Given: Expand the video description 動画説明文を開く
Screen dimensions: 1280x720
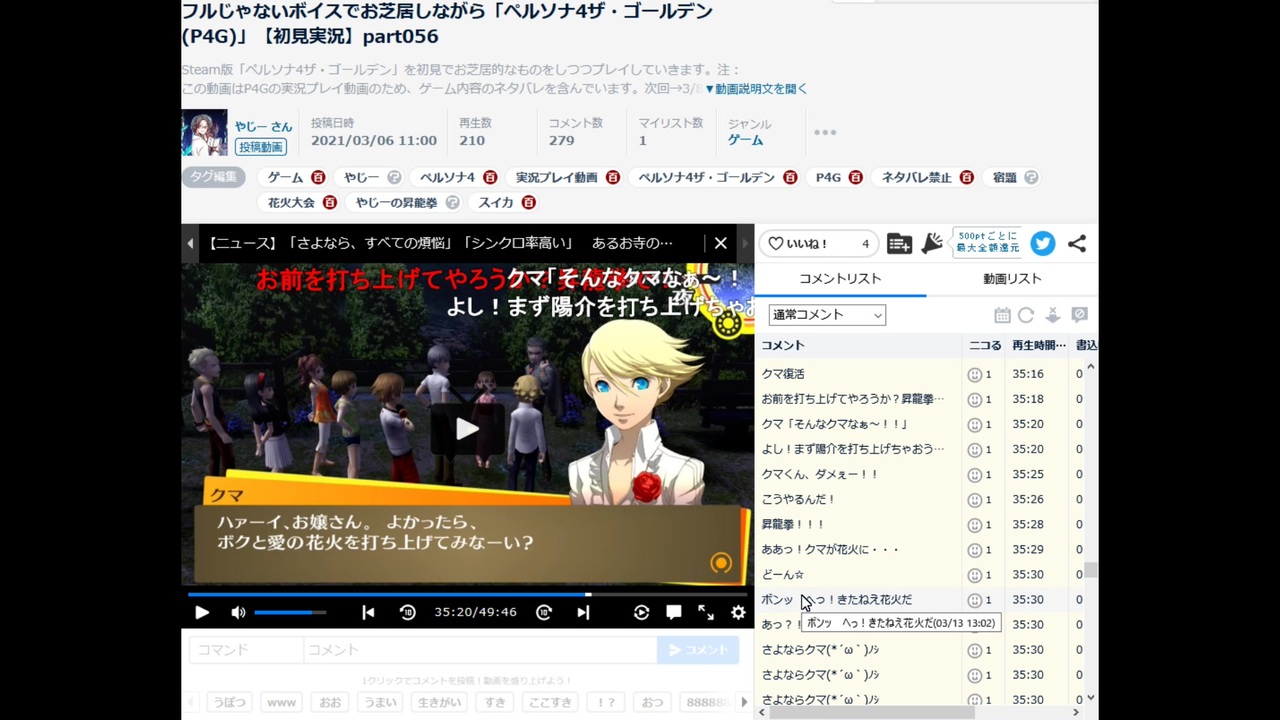Looking at the screenshot, I should 756,89.
